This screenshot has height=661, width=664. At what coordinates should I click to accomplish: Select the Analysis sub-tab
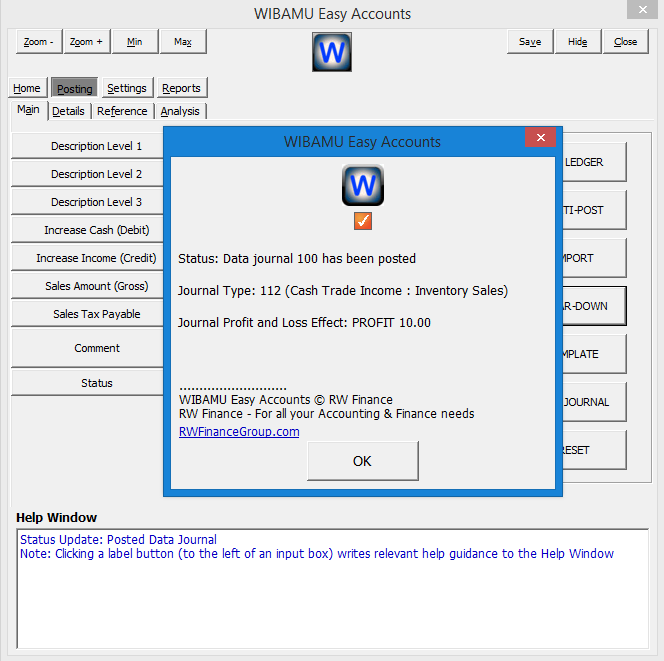(180, 111)
